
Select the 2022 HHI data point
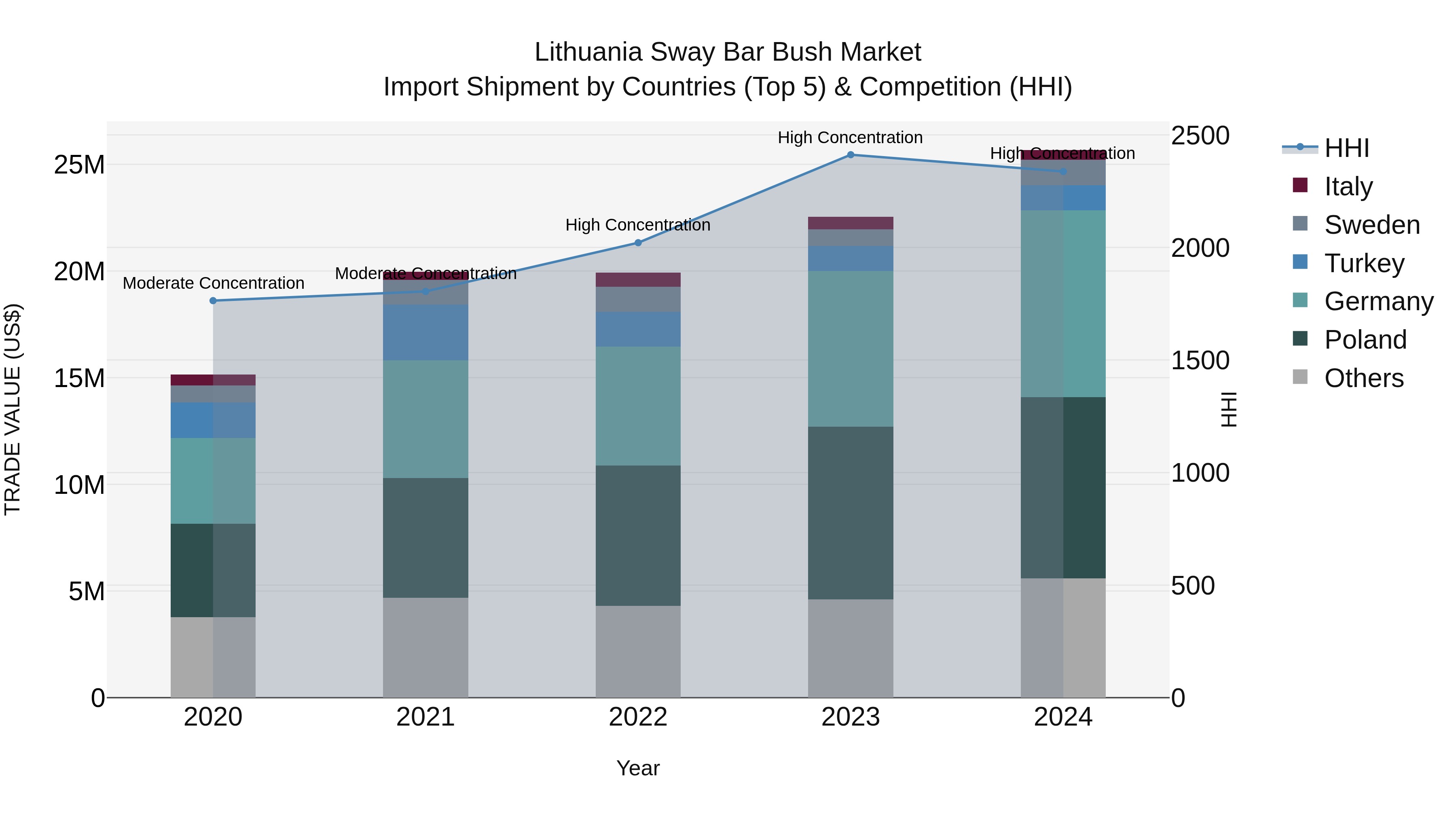pyautogui.click(x=638, y=243)
